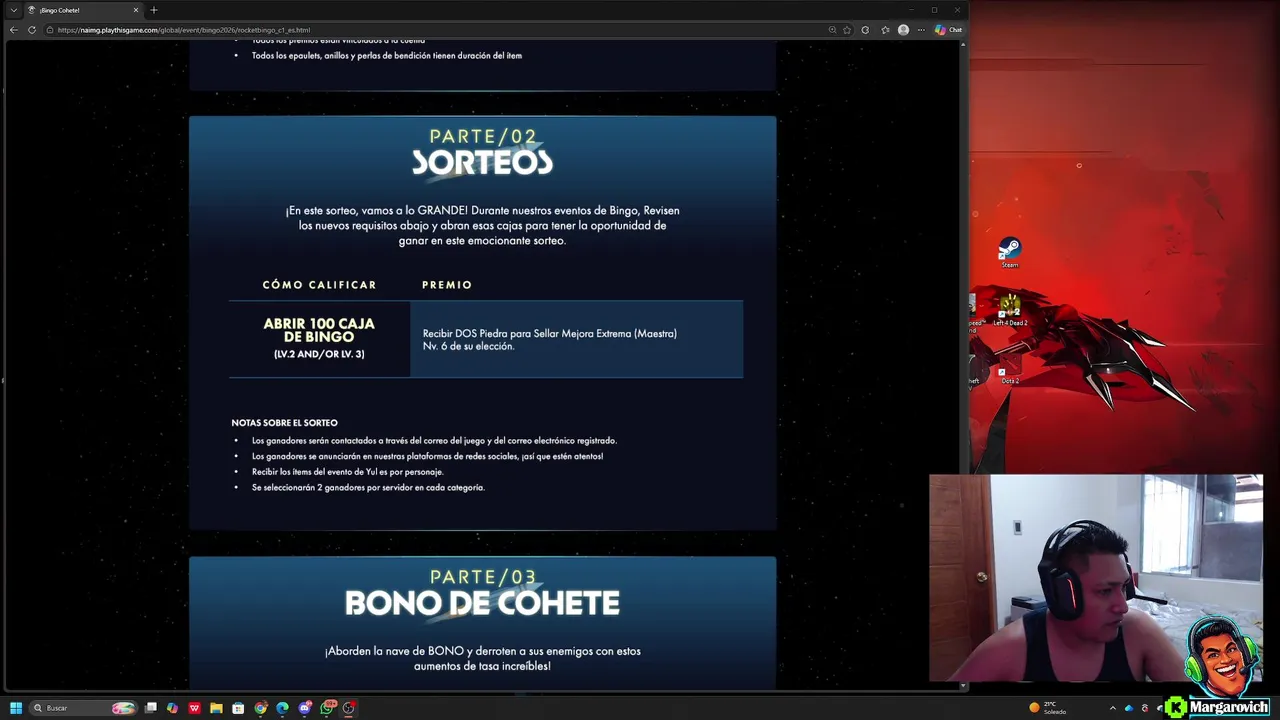Image resolution: width=1280 pixels, height=720 pixels.
Task: Open the tab list dropdown arrow
Action: click(13, 10)
